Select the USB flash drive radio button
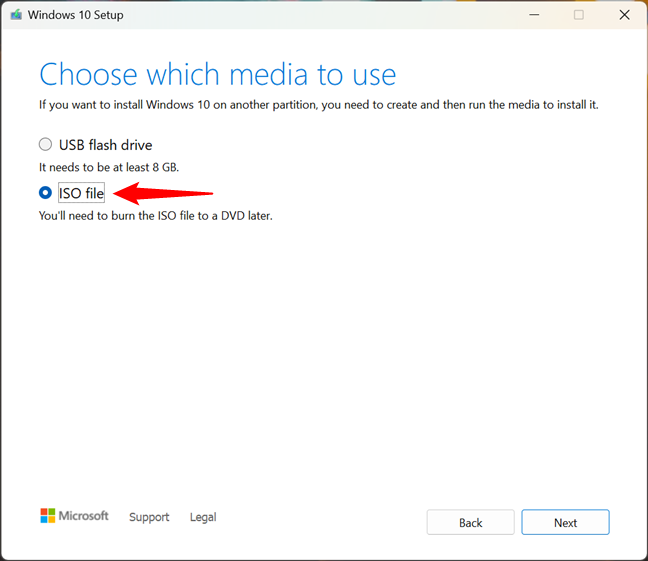Image resolution: width=648 pixels, height=561 pixels. (45, 145)
